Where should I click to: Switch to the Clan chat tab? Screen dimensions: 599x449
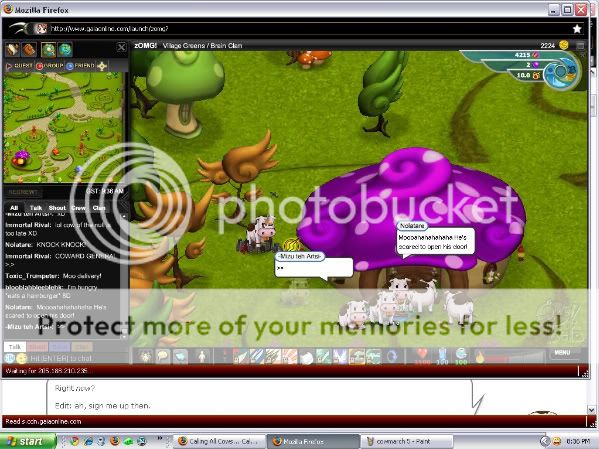pyautogui.click(x=99, y=208)
